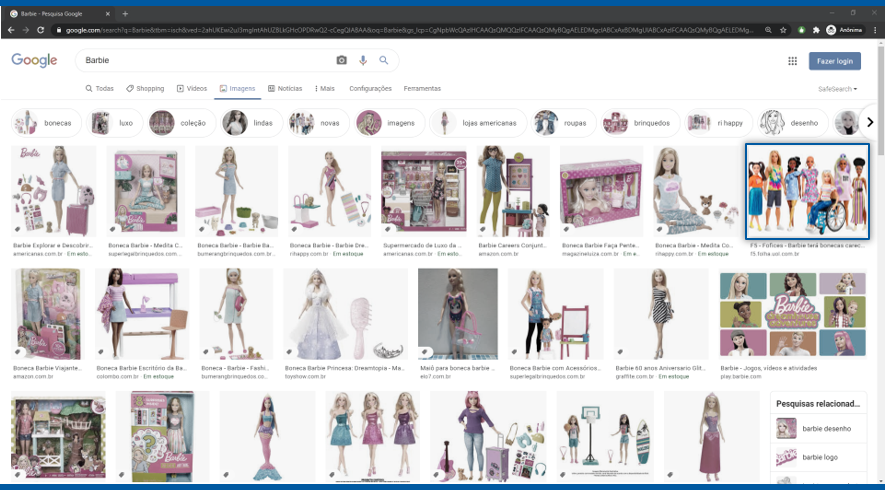Expand Mais menu options
Image resolution: width=888 pixels, height=490 pixels.
coord(325,88)
